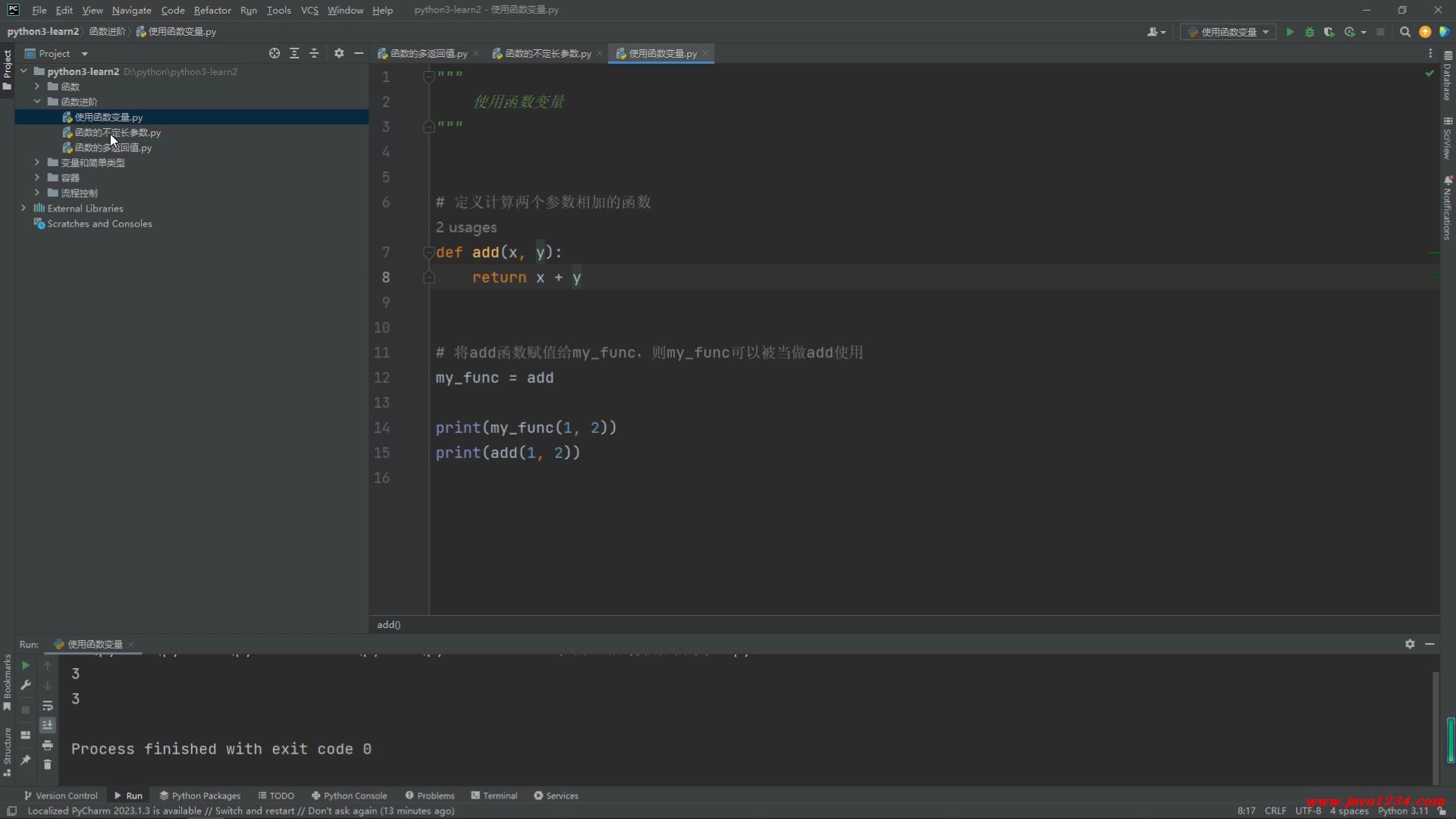Open Notifications side tool window

point(1448,209)
